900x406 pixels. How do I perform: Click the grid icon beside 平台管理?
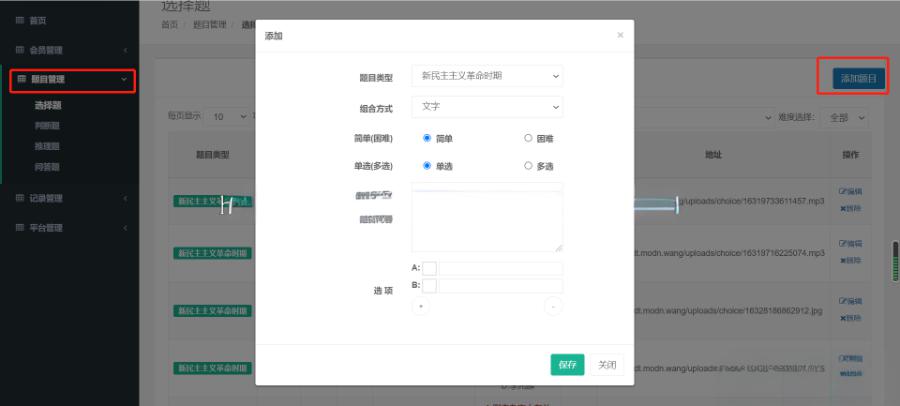pos(20,228)
